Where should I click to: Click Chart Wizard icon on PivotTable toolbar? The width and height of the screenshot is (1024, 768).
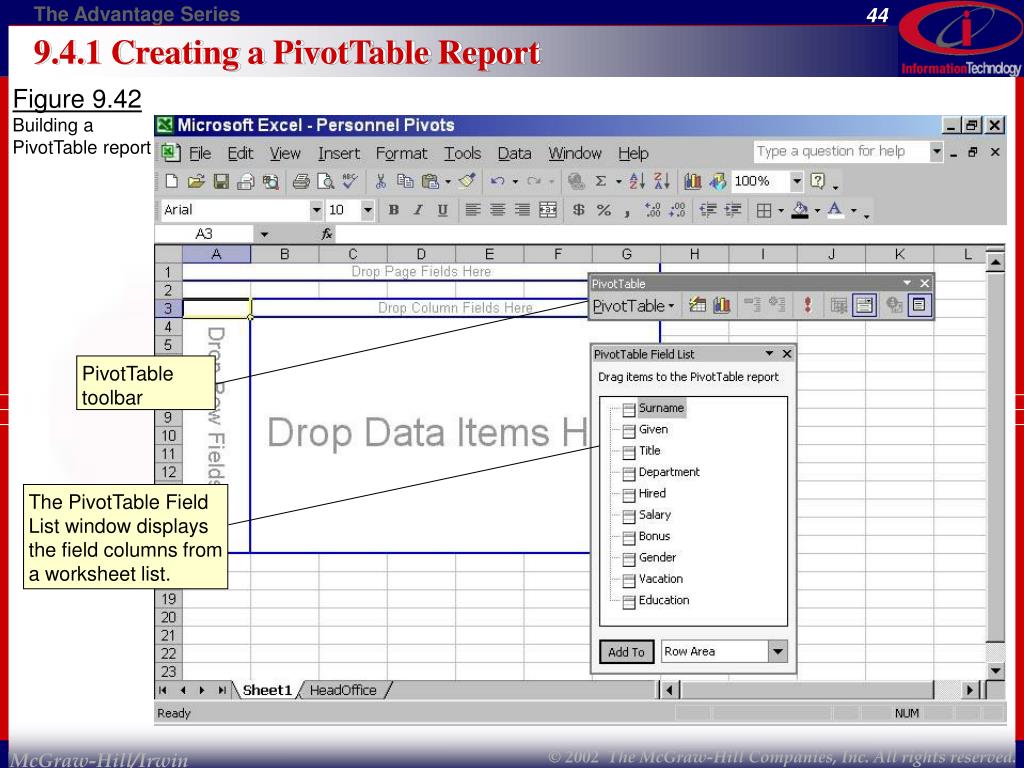pyautogui.click(x=721, y=305)
